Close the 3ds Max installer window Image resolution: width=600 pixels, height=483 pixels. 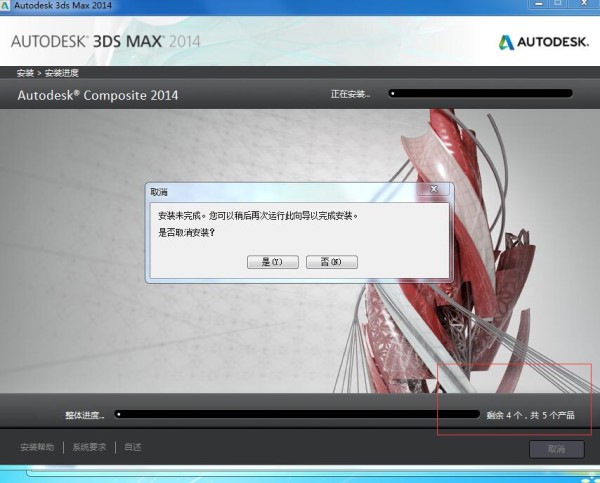point(585,3)
